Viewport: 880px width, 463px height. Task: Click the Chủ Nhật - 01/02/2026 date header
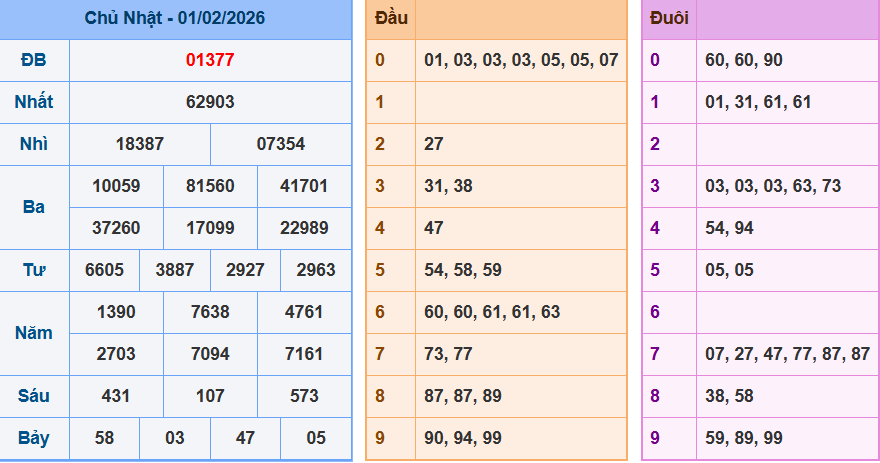click(175, 19)
